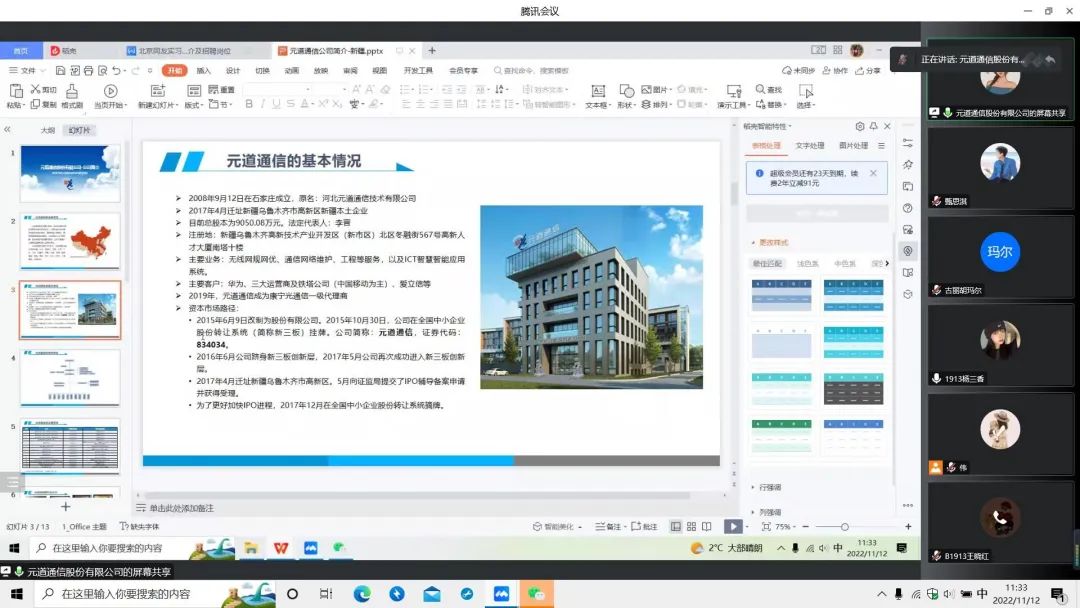Click the Text Box (文本框) tool icon
Viewport: 1080px width, 608px height.
click(x=597, y=91)
